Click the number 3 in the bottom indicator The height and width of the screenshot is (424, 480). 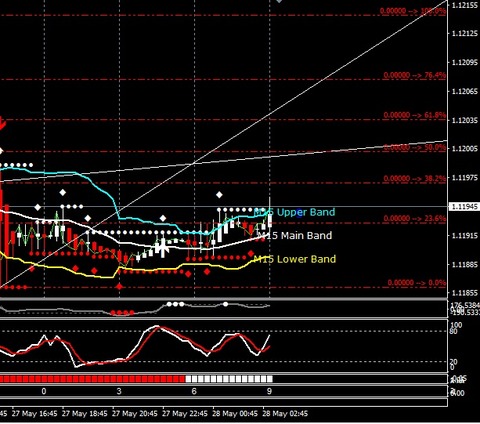pyautogui.click(x=119, y=391)
